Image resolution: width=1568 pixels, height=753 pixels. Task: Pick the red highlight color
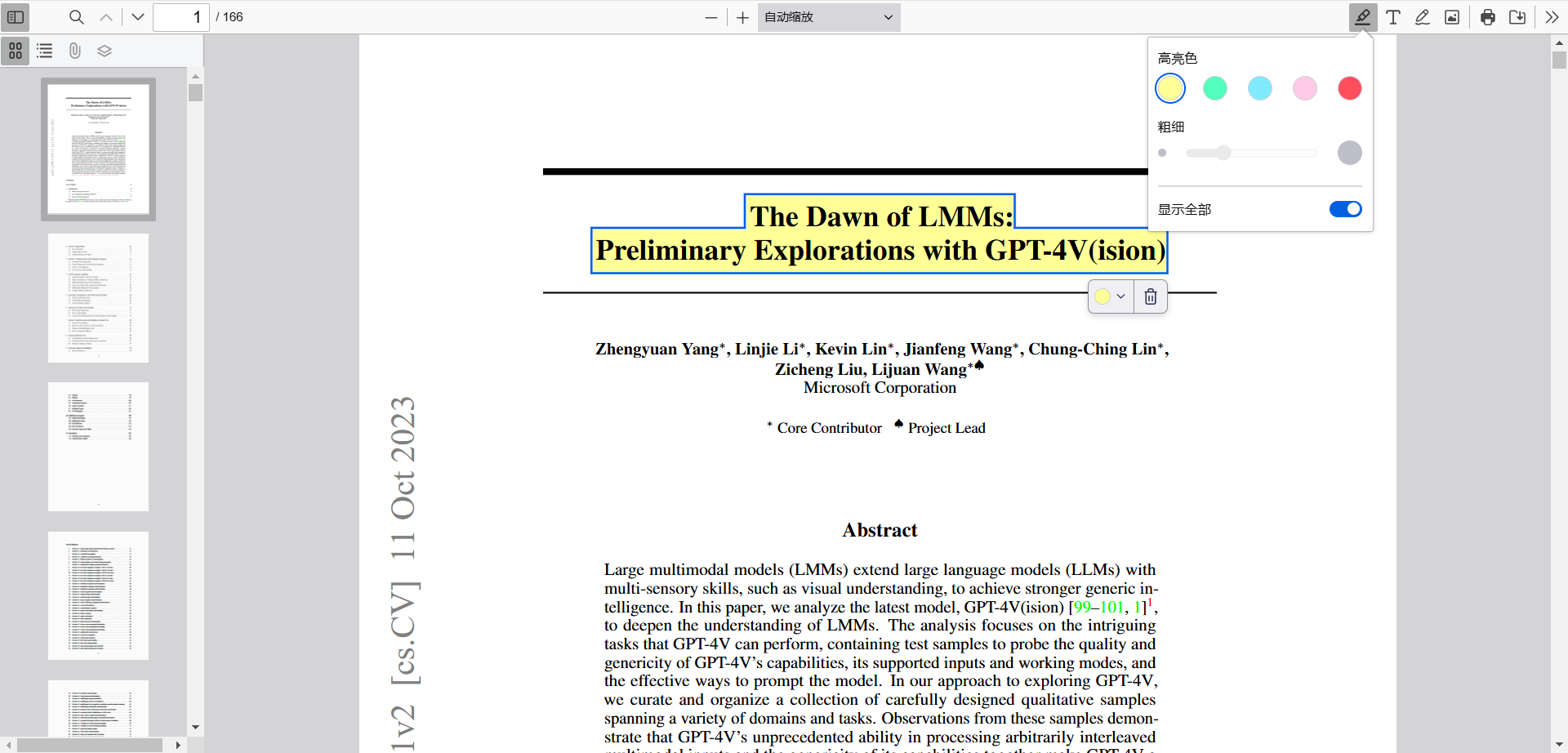(x=1350, y=88)
